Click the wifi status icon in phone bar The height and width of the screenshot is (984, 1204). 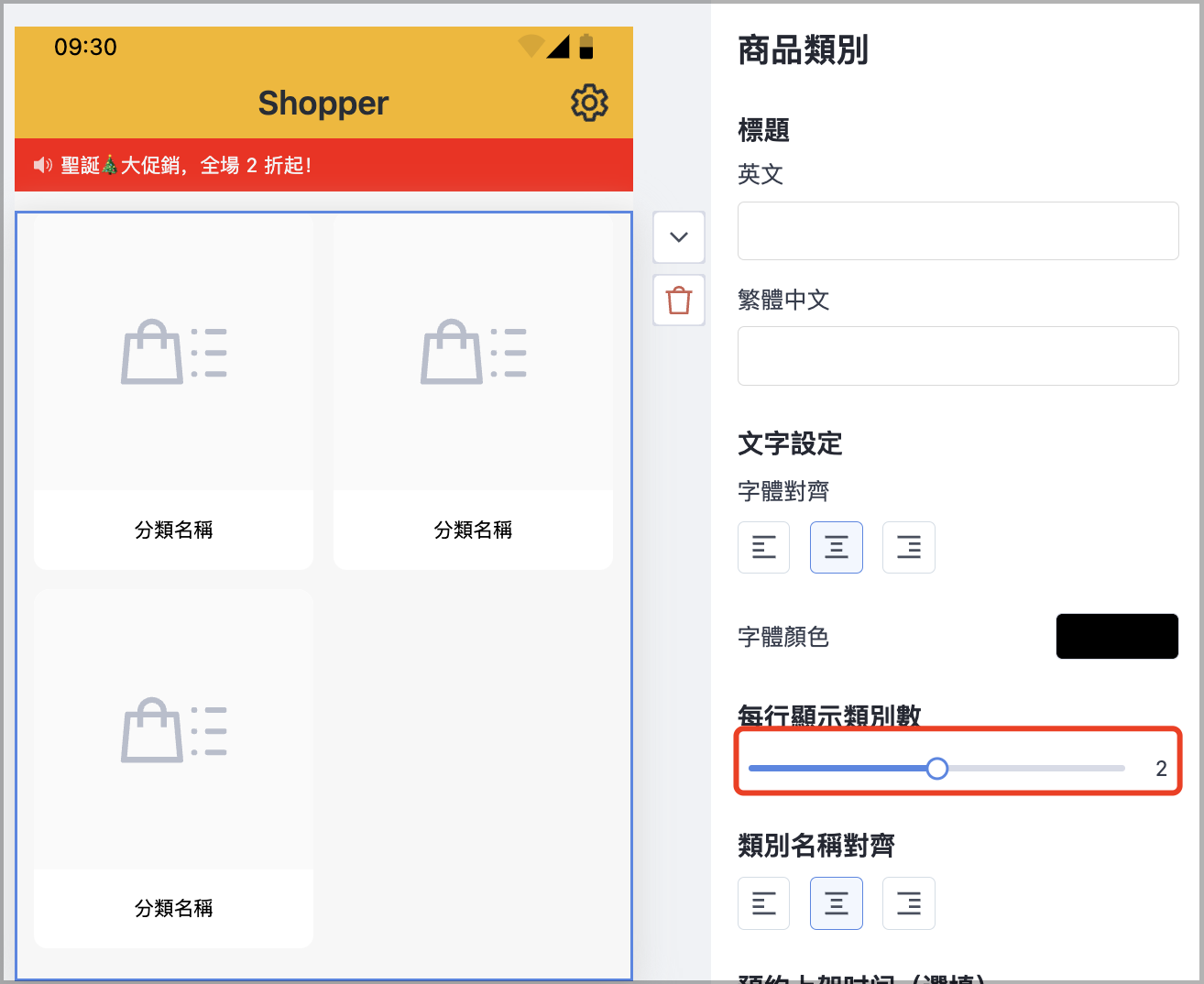[531, 46]
